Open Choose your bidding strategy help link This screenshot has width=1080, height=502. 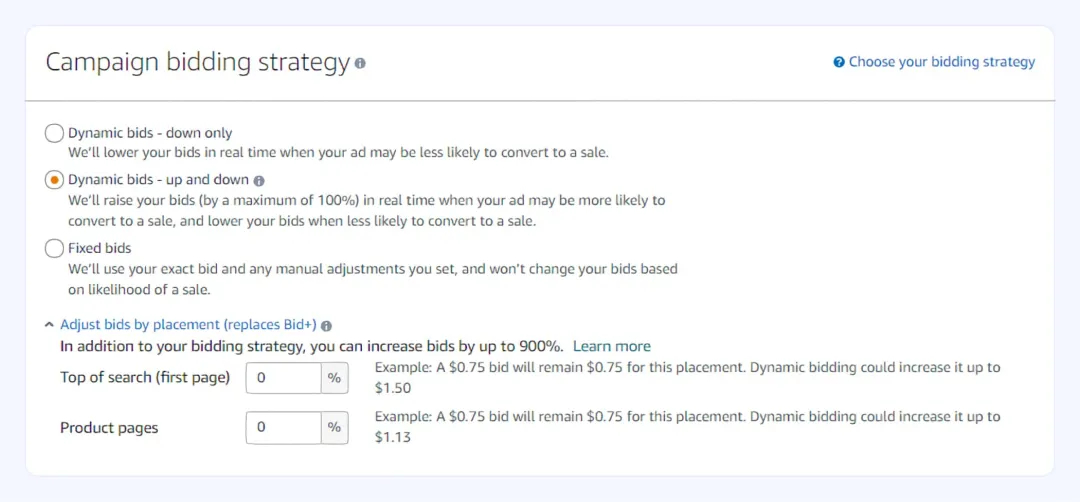coord(942,62)
